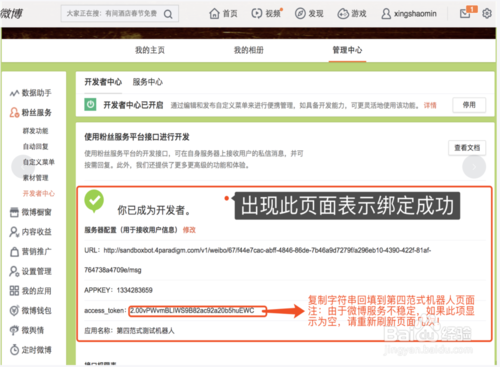Viewport: 500px width, 367px height.
Task: Open 营销推广 in sidebar
Action: coord(36,252)
